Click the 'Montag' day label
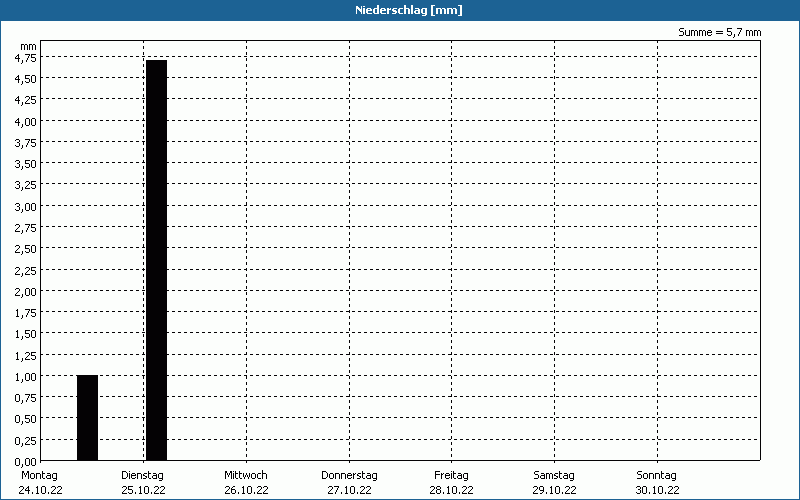 pyautogui.click(x=40, y=476)
